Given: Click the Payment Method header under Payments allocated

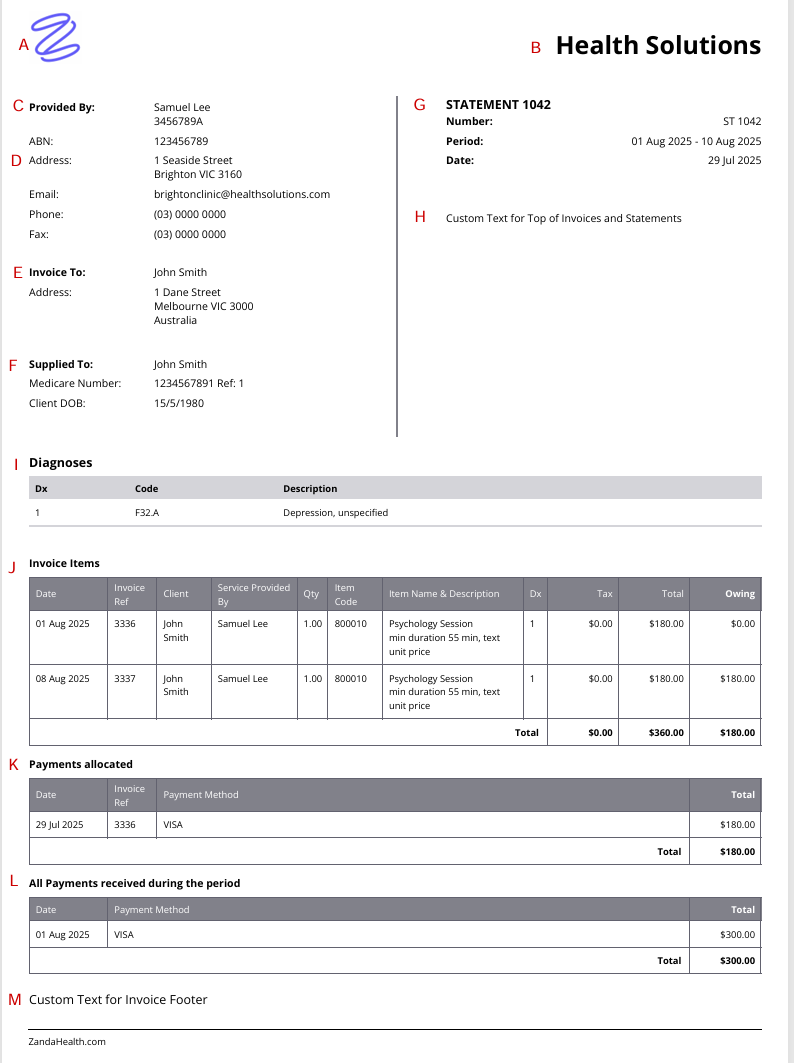Looking at the screenshot, I should (201, 795).
